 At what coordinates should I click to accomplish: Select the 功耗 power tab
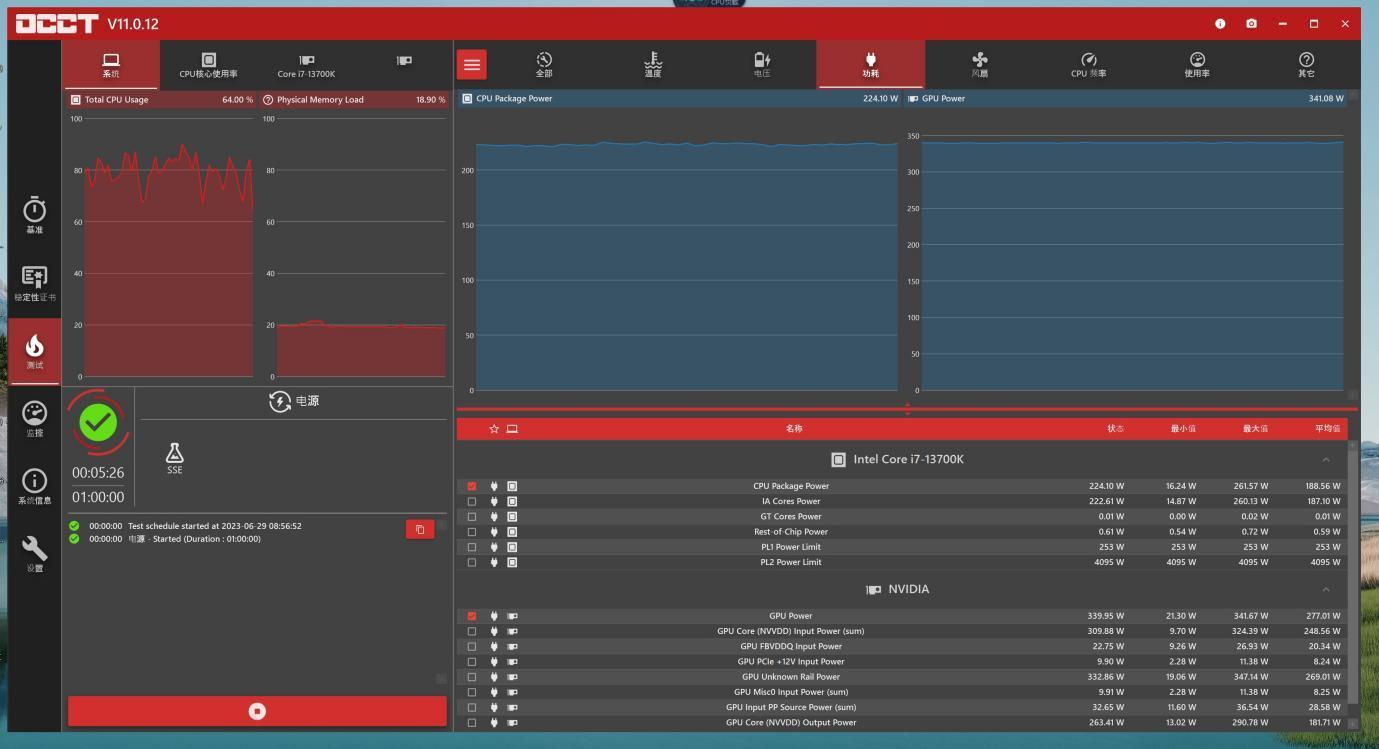[871, 65]
